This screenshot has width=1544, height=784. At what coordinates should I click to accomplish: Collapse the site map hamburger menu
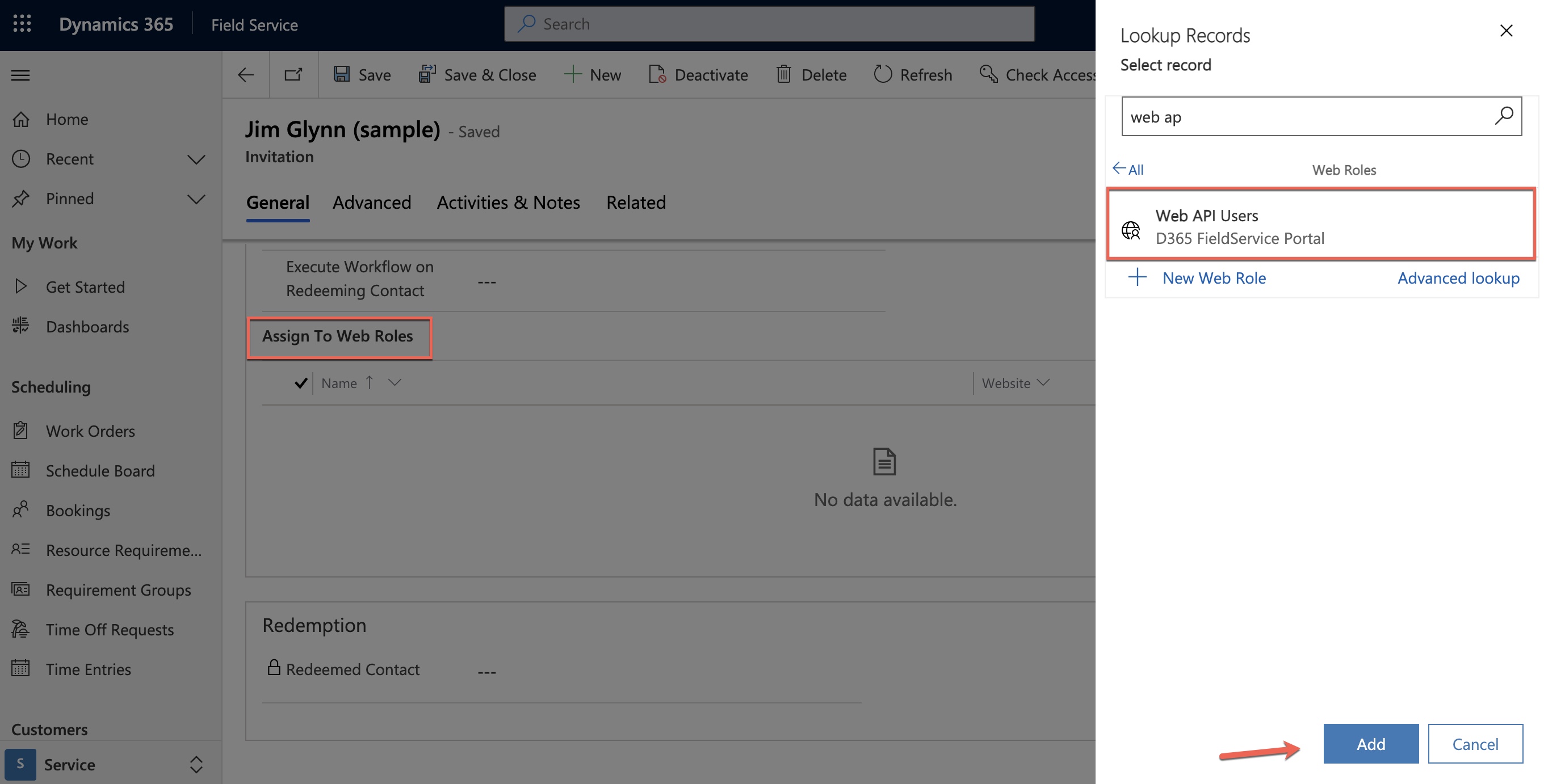point(20,75)
